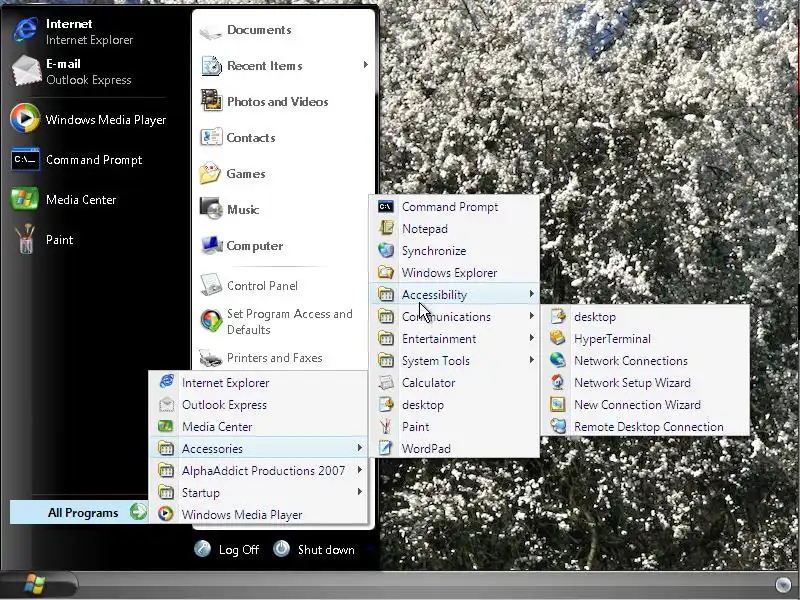Expand the Startup folder arrow

click(x=360, y=491)
